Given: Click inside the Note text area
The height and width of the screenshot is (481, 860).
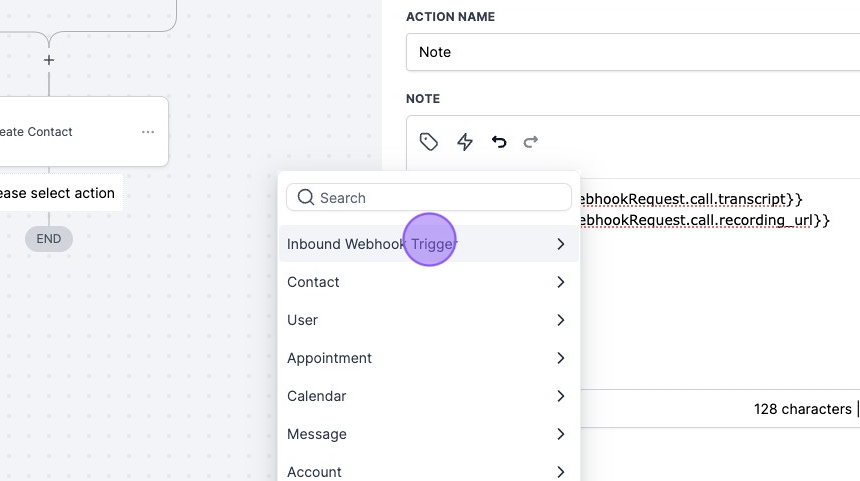Looking at the screenshot, I should coord(720,300).
